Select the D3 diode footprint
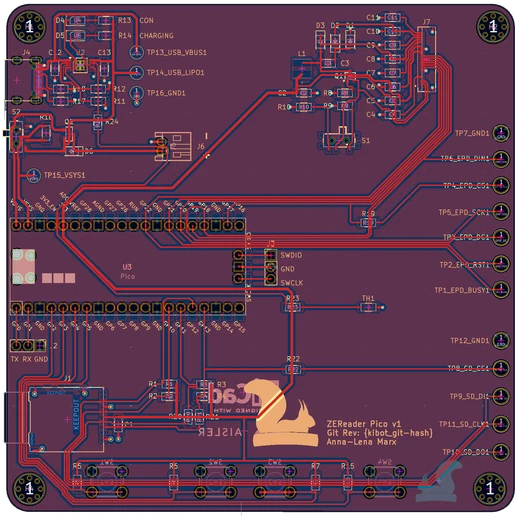Image resolution: width=520 pixels, height=516 pixels. 320,39
